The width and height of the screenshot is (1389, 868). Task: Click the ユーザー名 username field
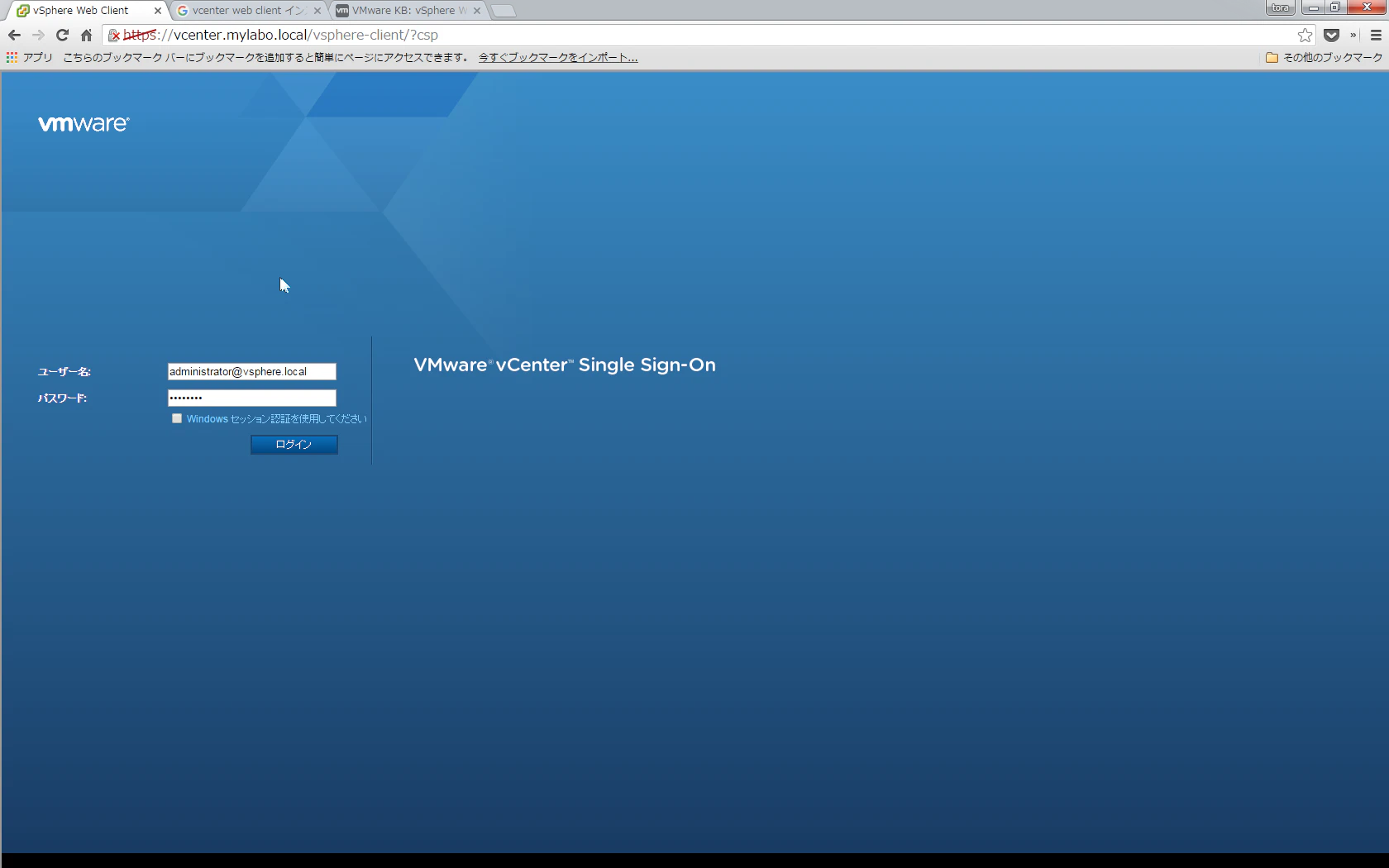pyautogui.click(x=252, y=372)
